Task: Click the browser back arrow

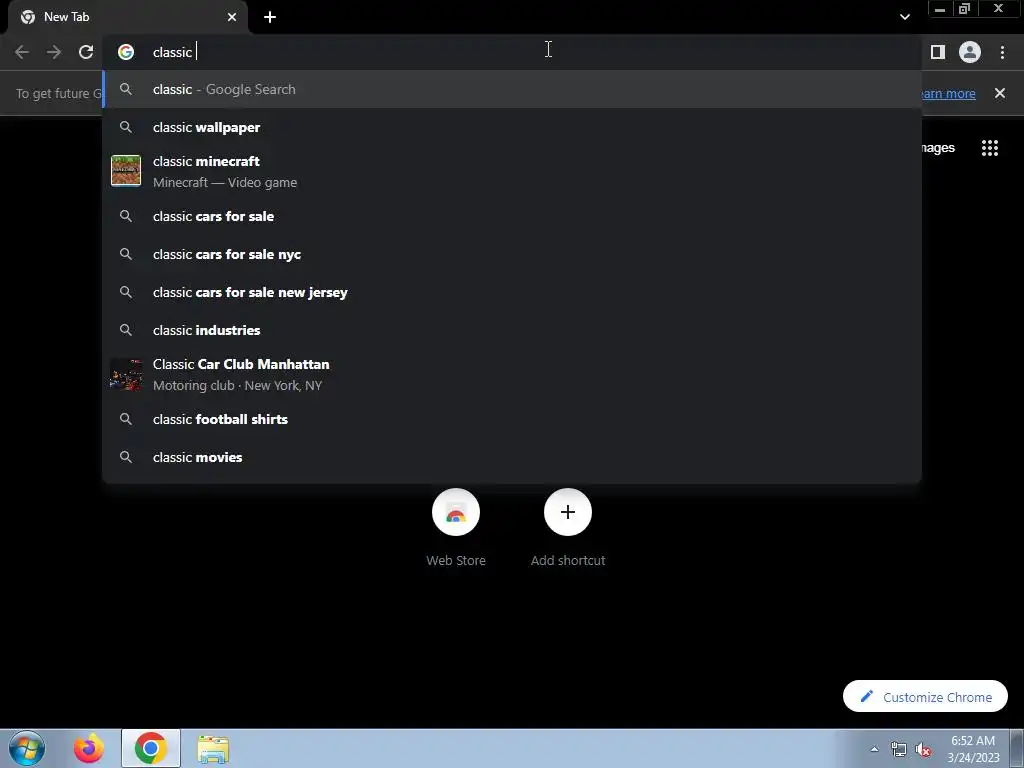Action: click(22, 52)
